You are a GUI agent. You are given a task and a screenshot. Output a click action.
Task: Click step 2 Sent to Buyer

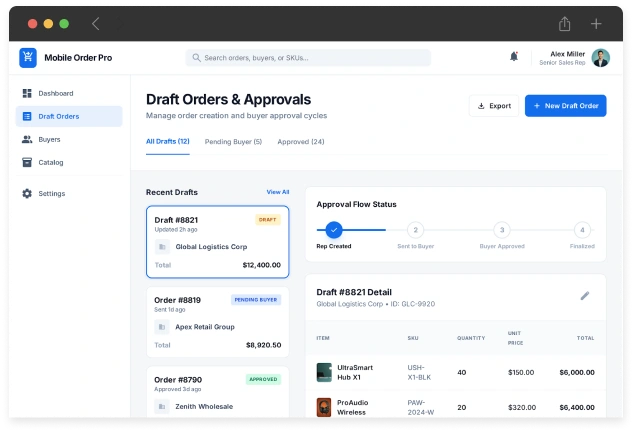416,230
